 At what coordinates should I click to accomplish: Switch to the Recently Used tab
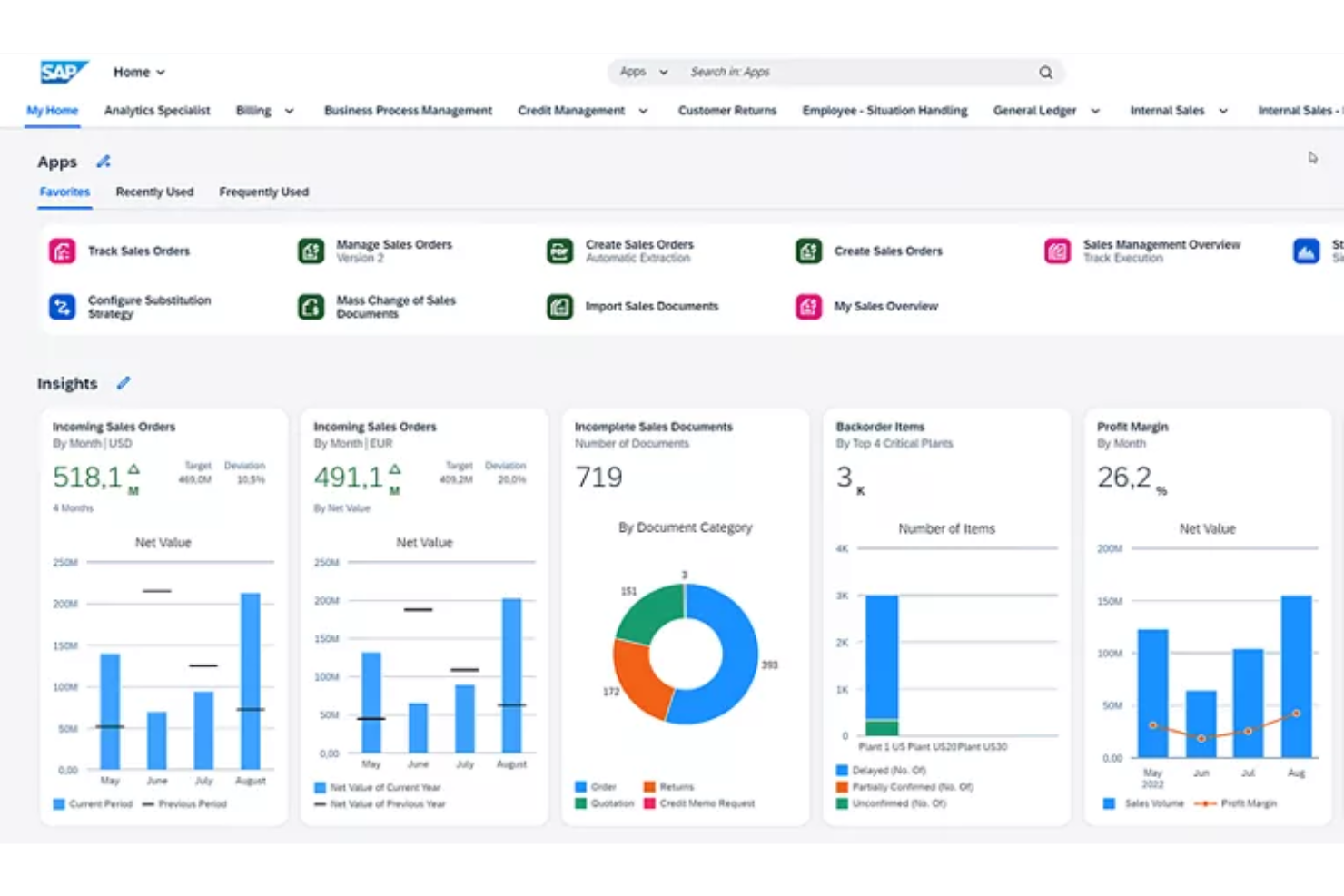154,192
